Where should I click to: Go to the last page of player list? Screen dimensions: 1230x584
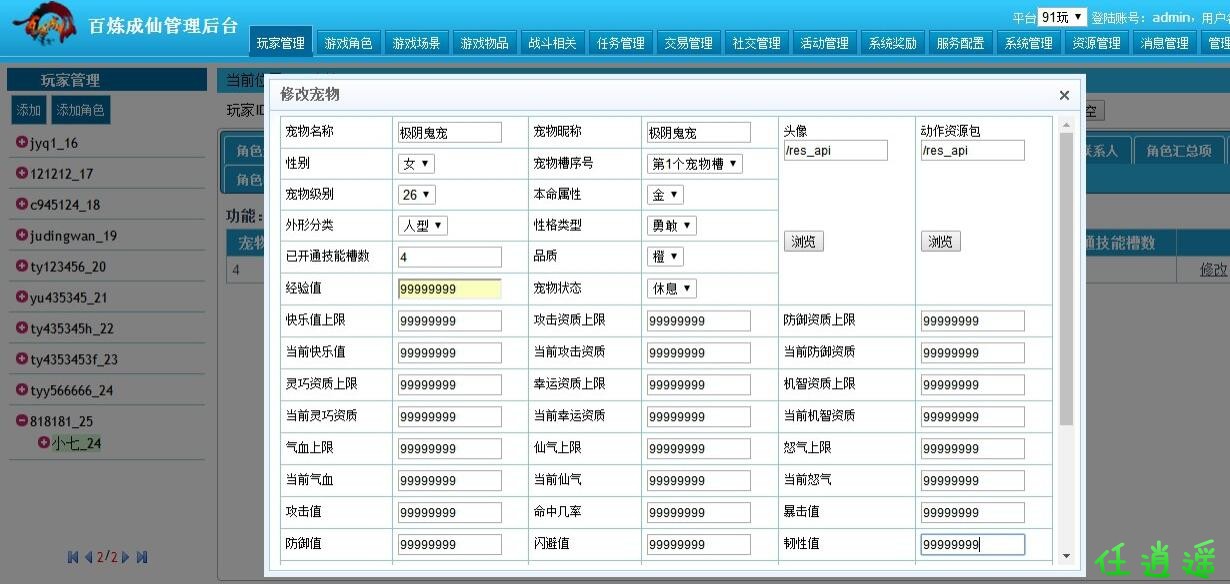pyautogui.click(x=142, y=557)
